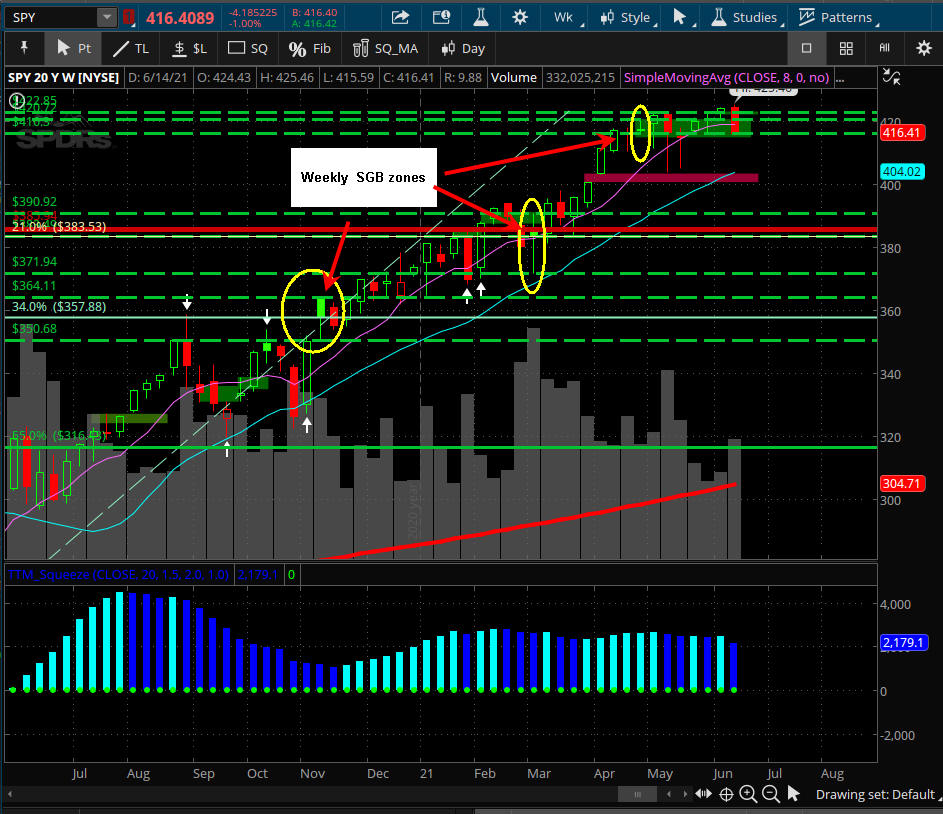Open the Patterns menu

point(836,17)
